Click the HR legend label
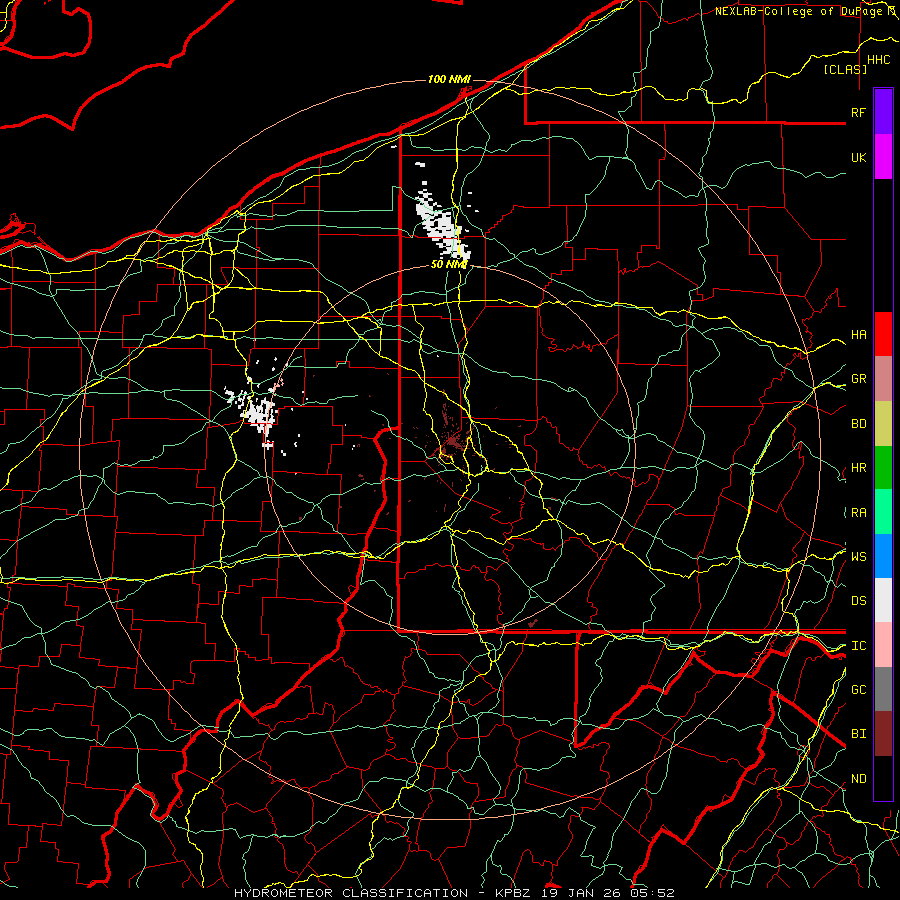 click(858, 468)
